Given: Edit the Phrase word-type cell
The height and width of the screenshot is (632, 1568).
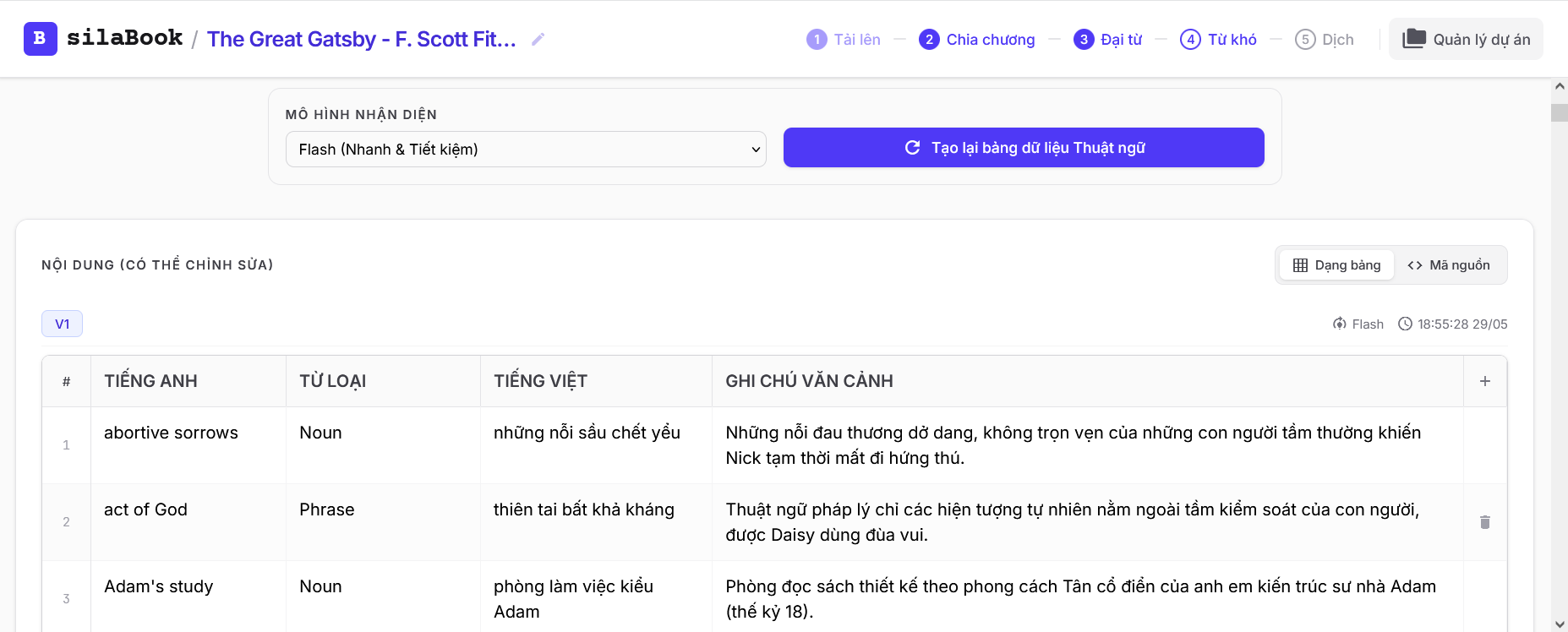Looking at the screenshot, I should 383,522.
